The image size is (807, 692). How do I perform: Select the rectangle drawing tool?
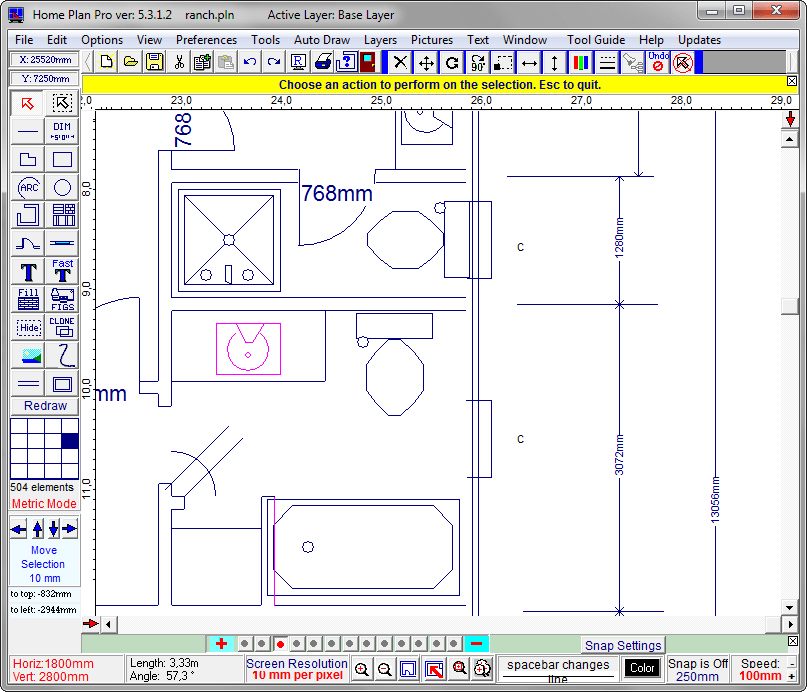click(62, 159)
